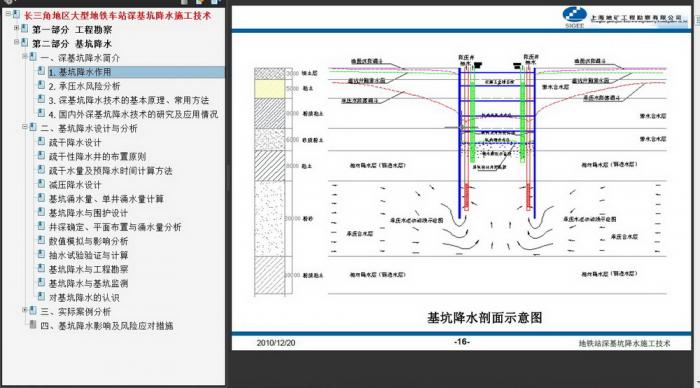The width and height of the screenshot is (700, 388).
Task: Select bookmark 数值模拟与影响分析
Action: [88, 241]
